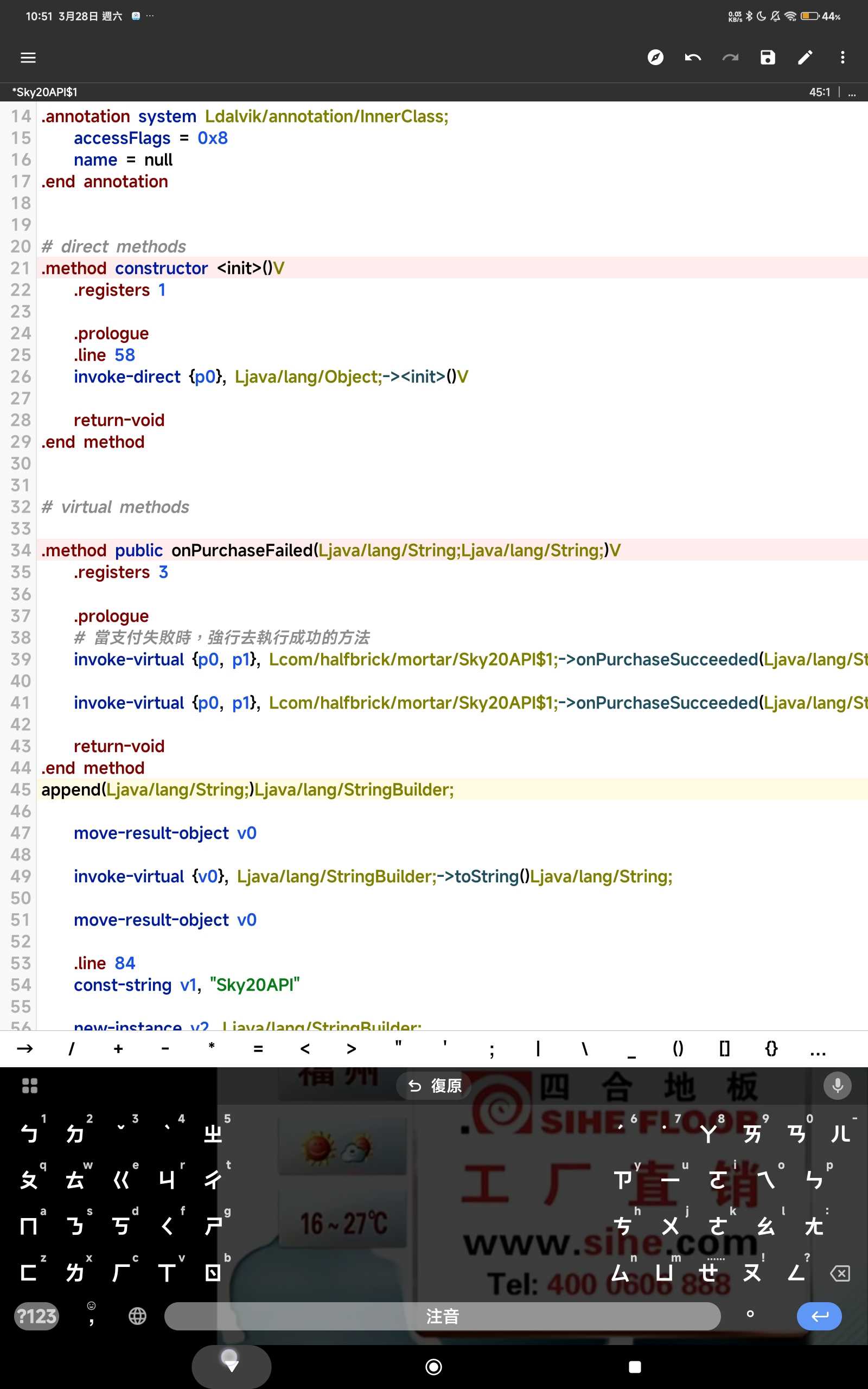Open the hamburger navigation menu
The height and width of the screenshot is (1389, 868).
(28, 58)
